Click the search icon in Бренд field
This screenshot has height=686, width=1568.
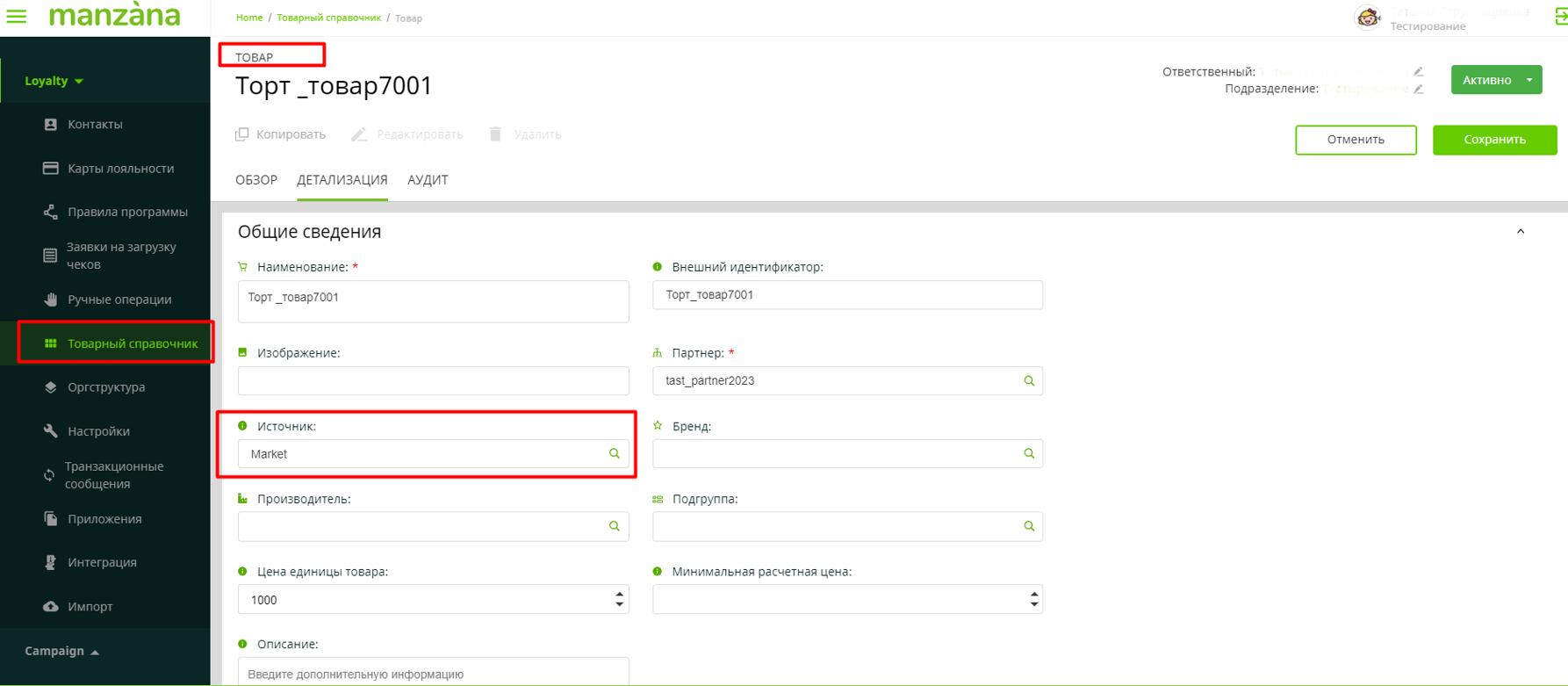pyautogui.click(x=1029, y=454)
